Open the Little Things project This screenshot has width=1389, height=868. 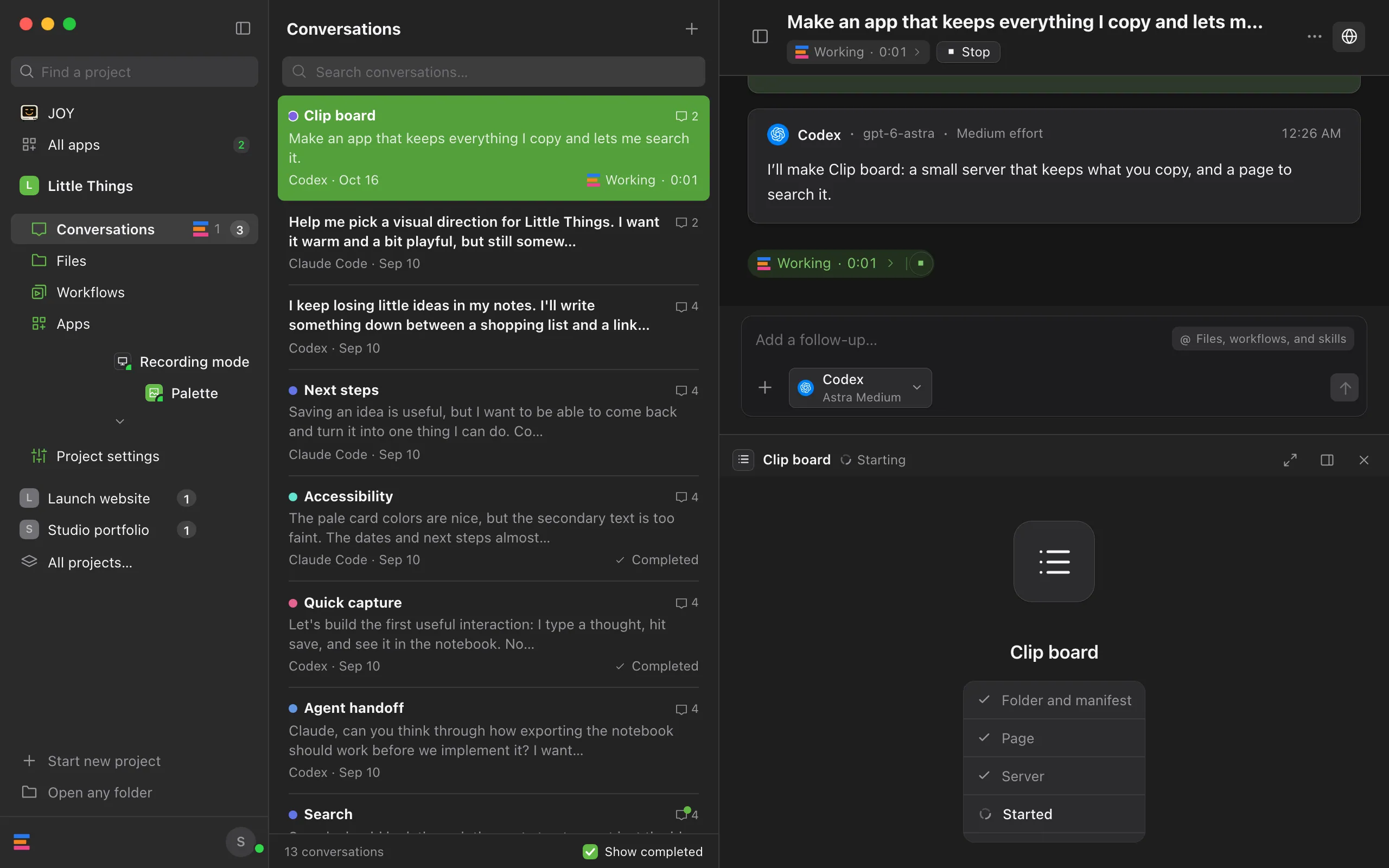pyautogui.click(x=135, y=186)
